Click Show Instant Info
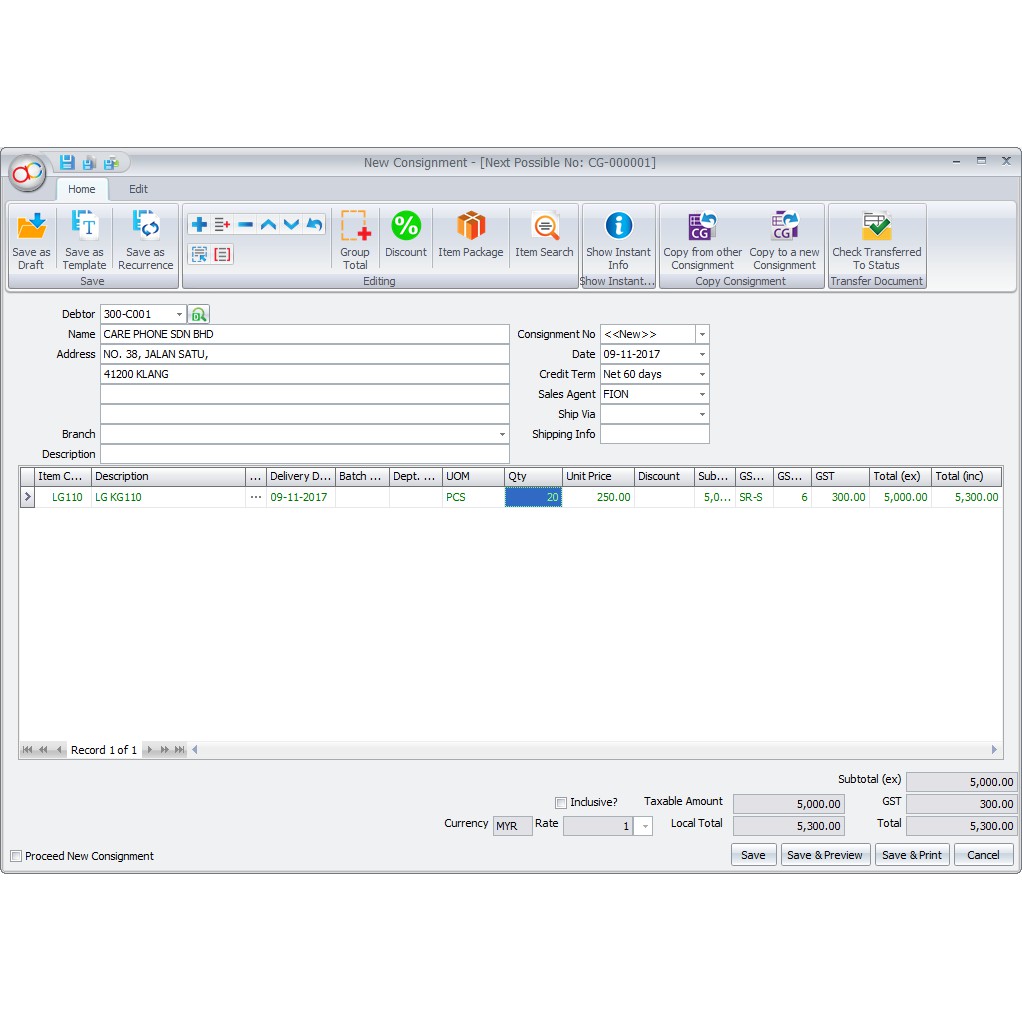 (619, 240)
